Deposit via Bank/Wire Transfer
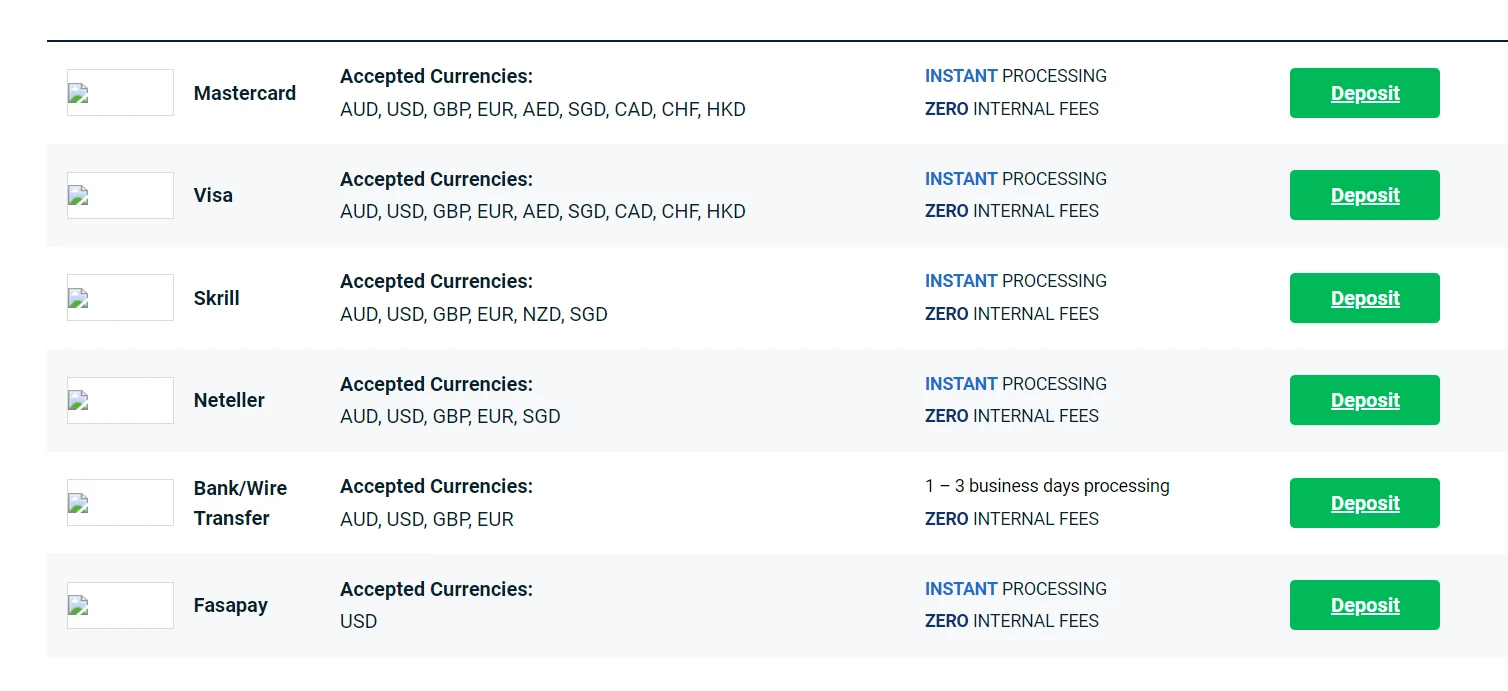The width and height of the screenshot is (1508, 691). point(1364,503)
